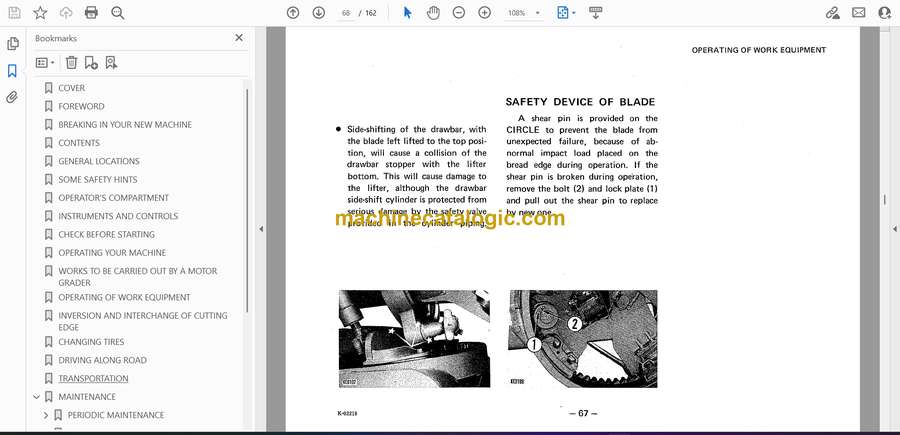The image size is (900, 435).
Task: Click the Save file icon
Action: [14, 13]
